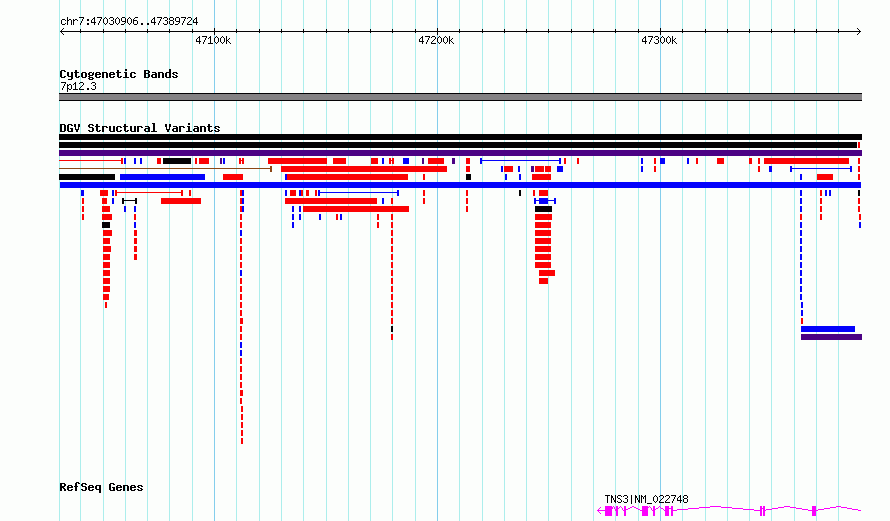
Task: Click the 47100k ruler label
Action: coord(213,40)
